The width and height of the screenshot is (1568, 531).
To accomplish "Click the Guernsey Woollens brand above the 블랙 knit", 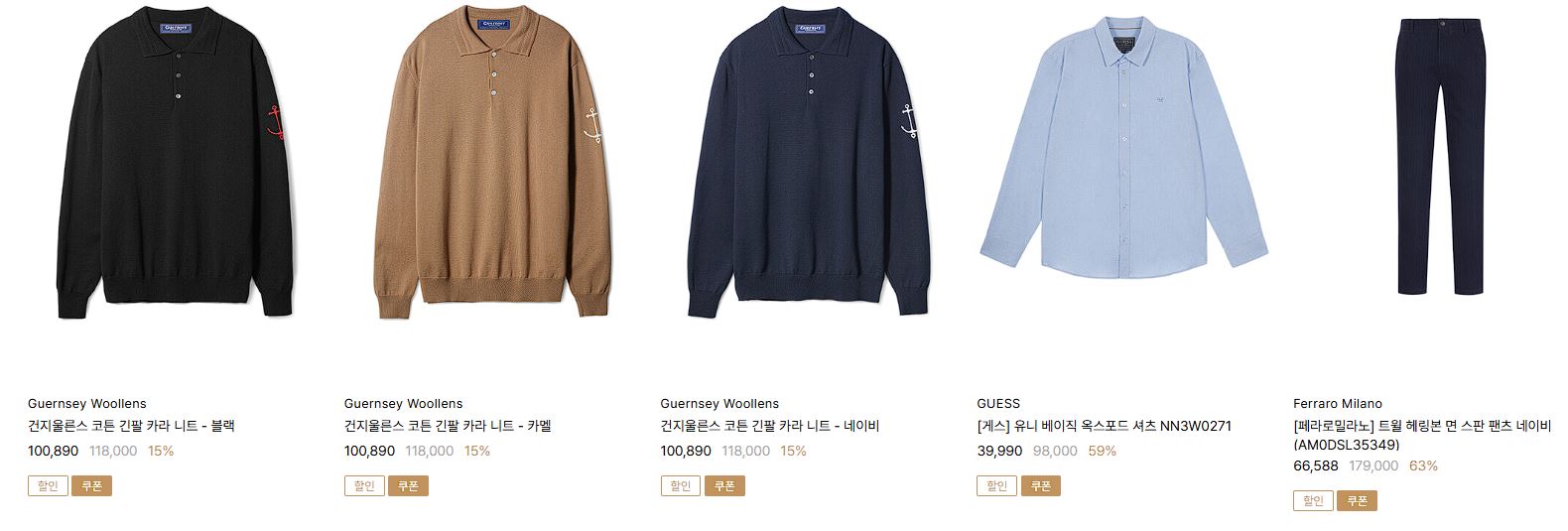I will pos(86,404).
